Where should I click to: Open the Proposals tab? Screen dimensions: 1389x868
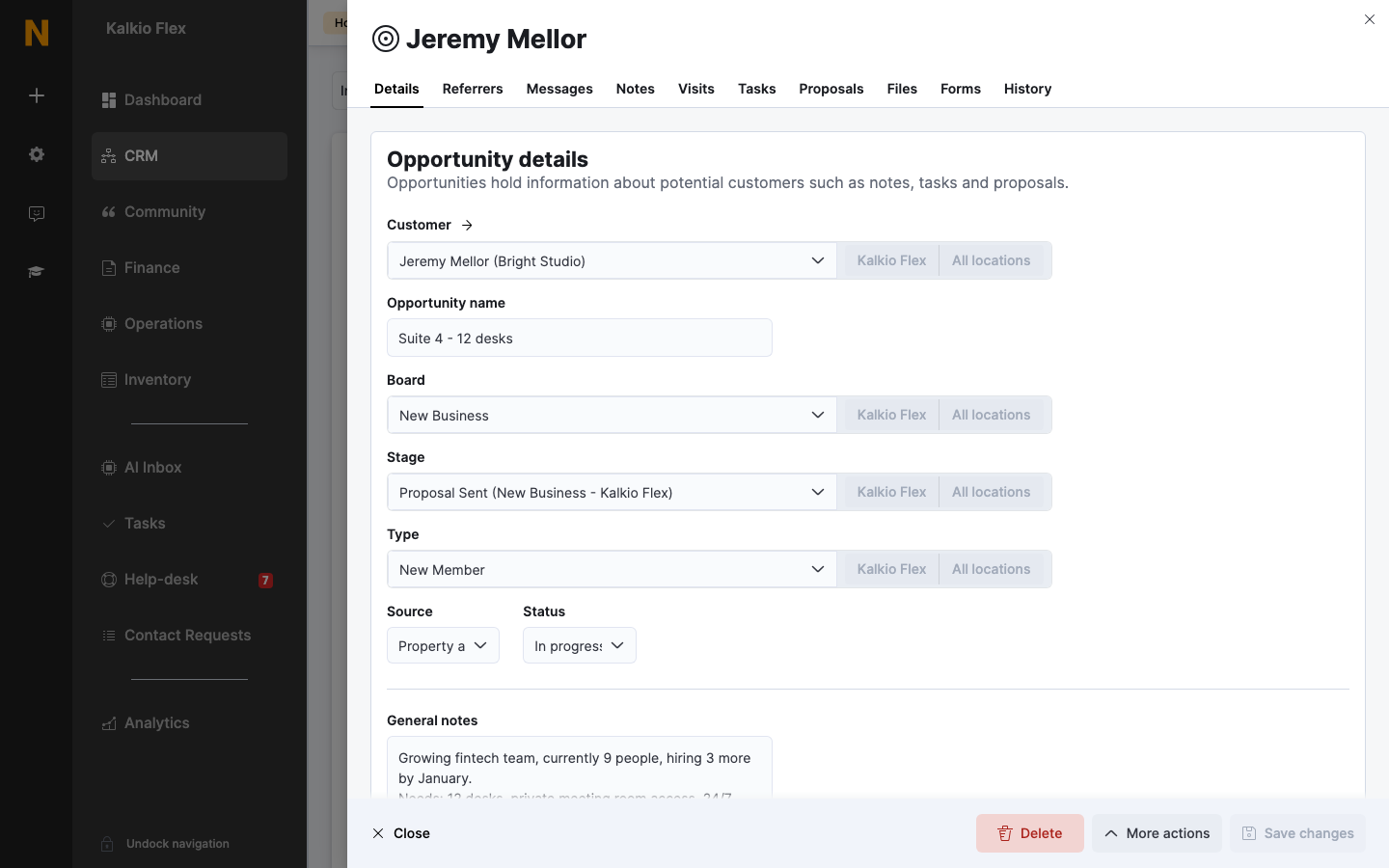click(831, 89)
